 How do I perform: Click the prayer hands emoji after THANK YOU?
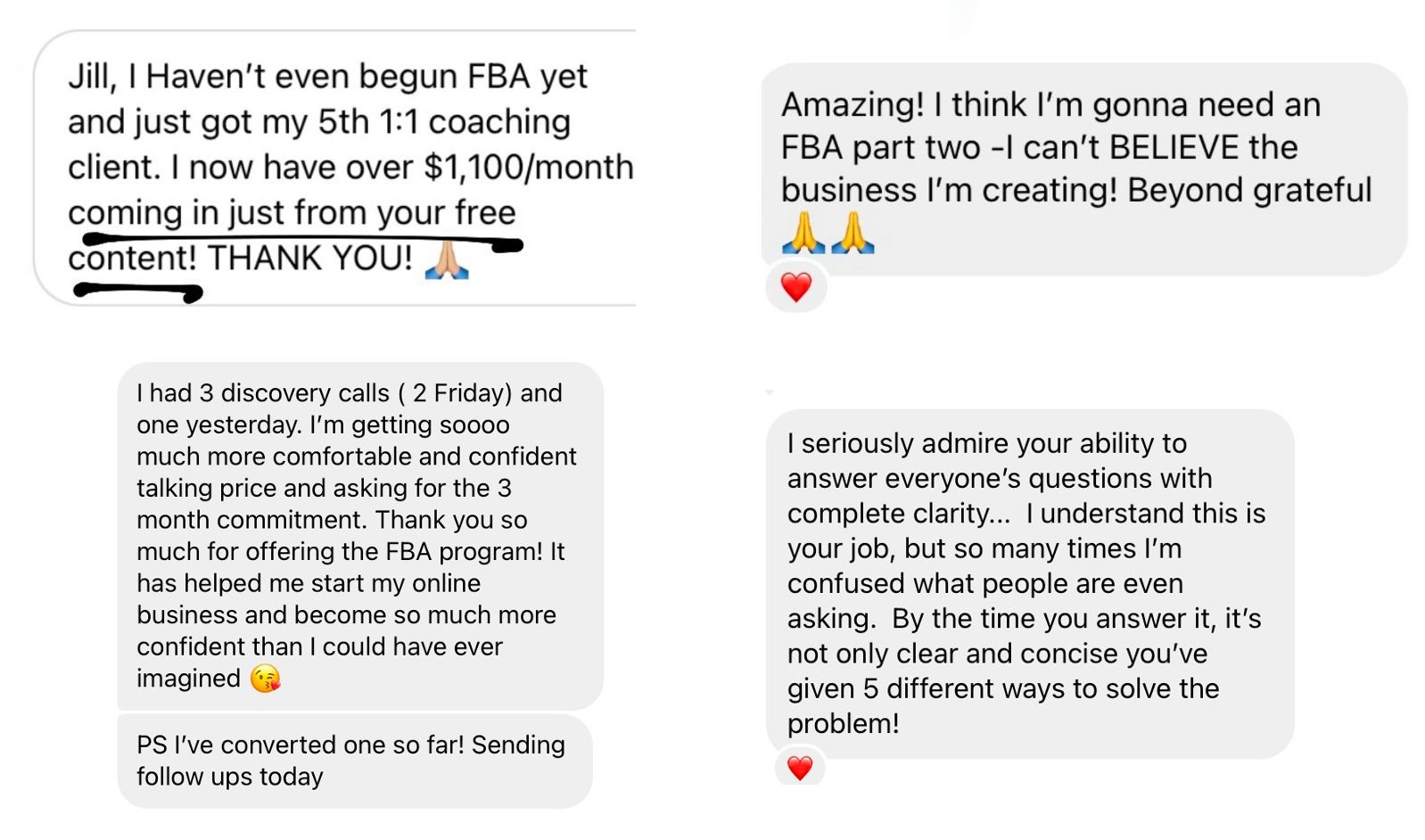tap(447, 259)
